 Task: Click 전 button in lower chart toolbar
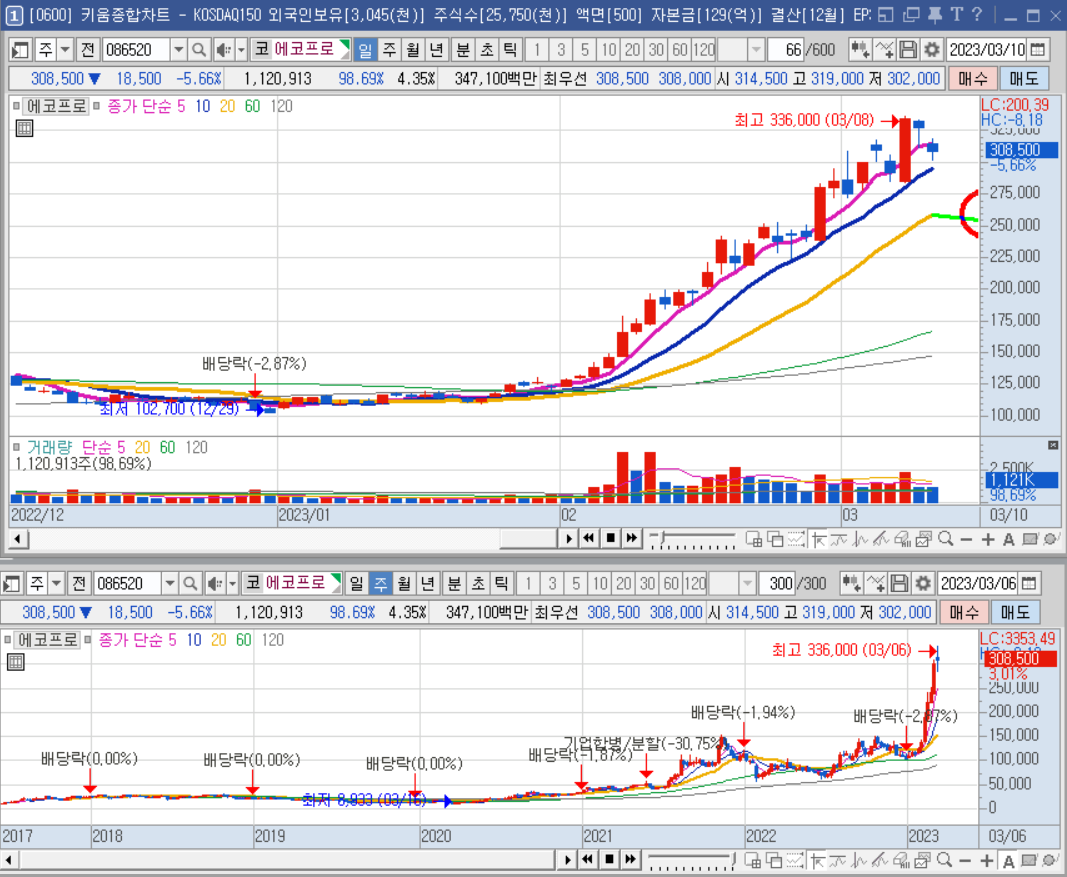click(x=78, y=583)
